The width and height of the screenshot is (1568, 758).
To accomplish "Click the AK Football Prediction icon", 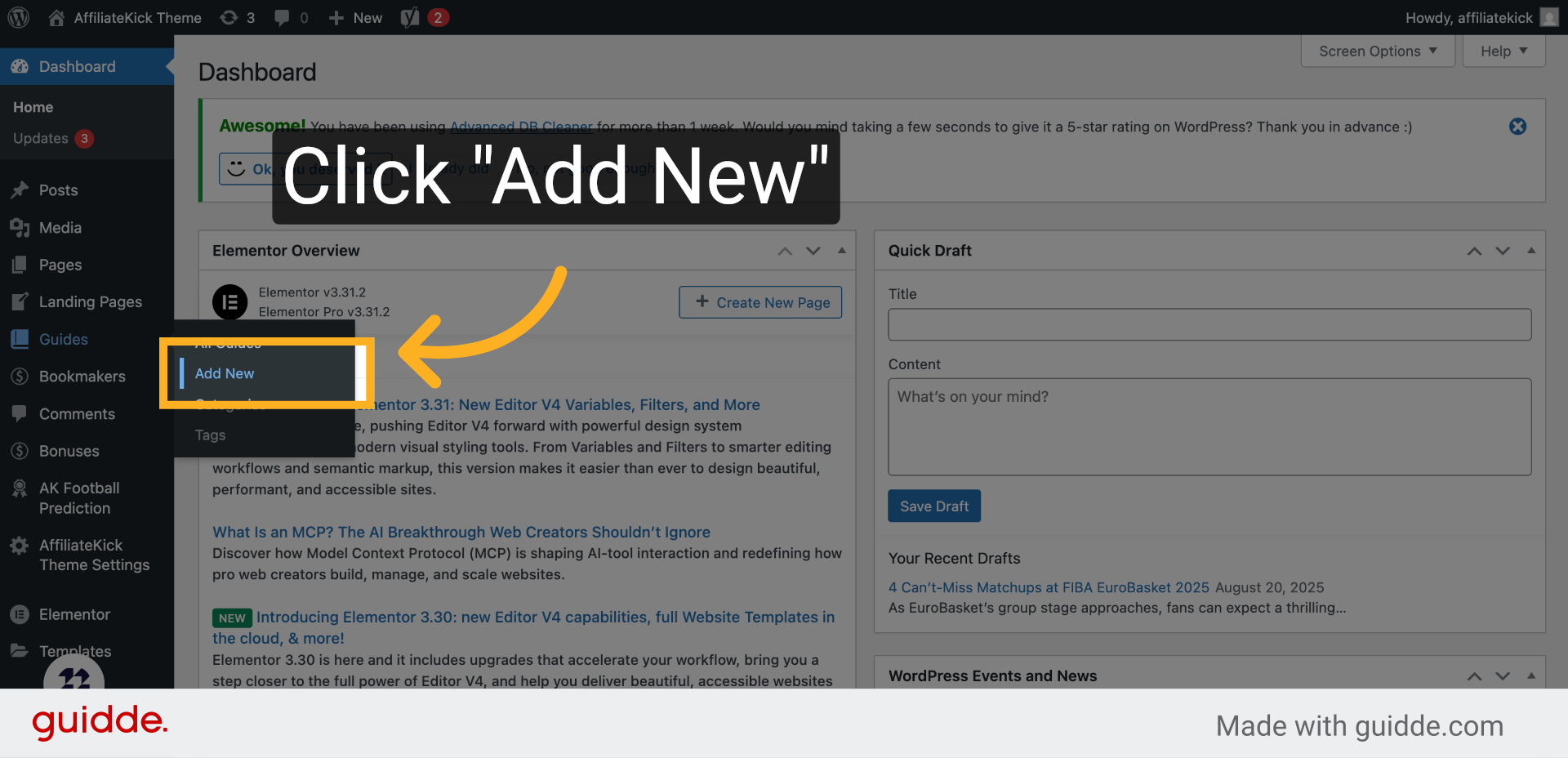I will click(x=20, y=488).
